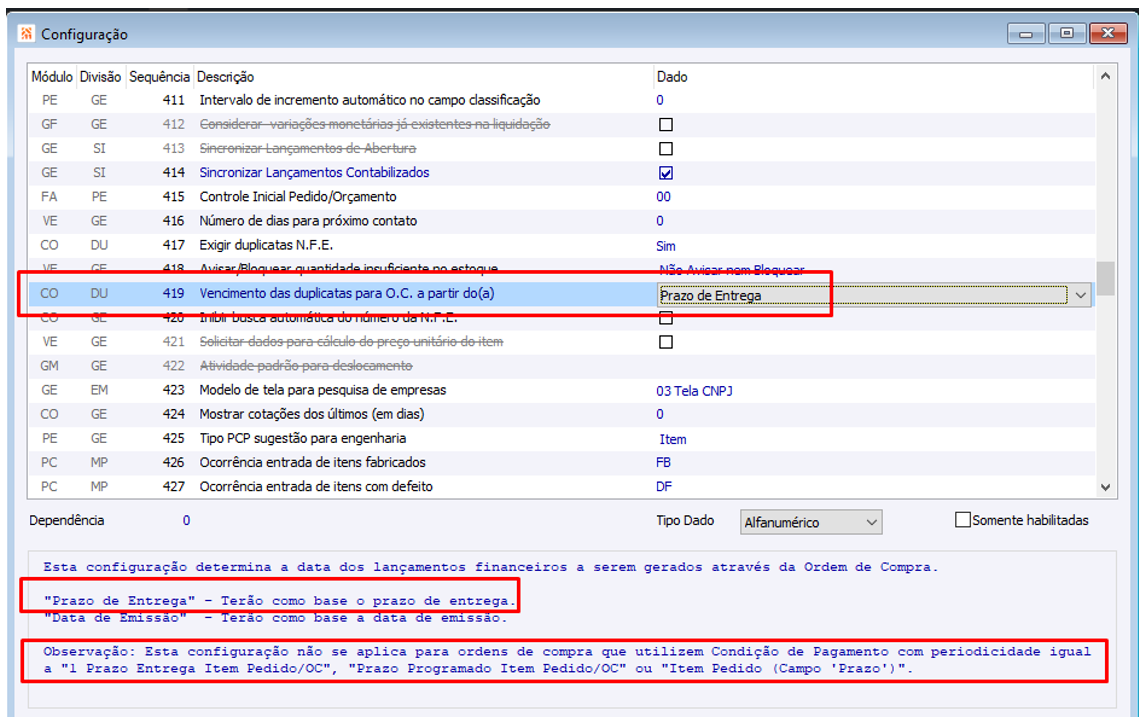
Task: Click the FB value of row 426
Action: point(663,463)
